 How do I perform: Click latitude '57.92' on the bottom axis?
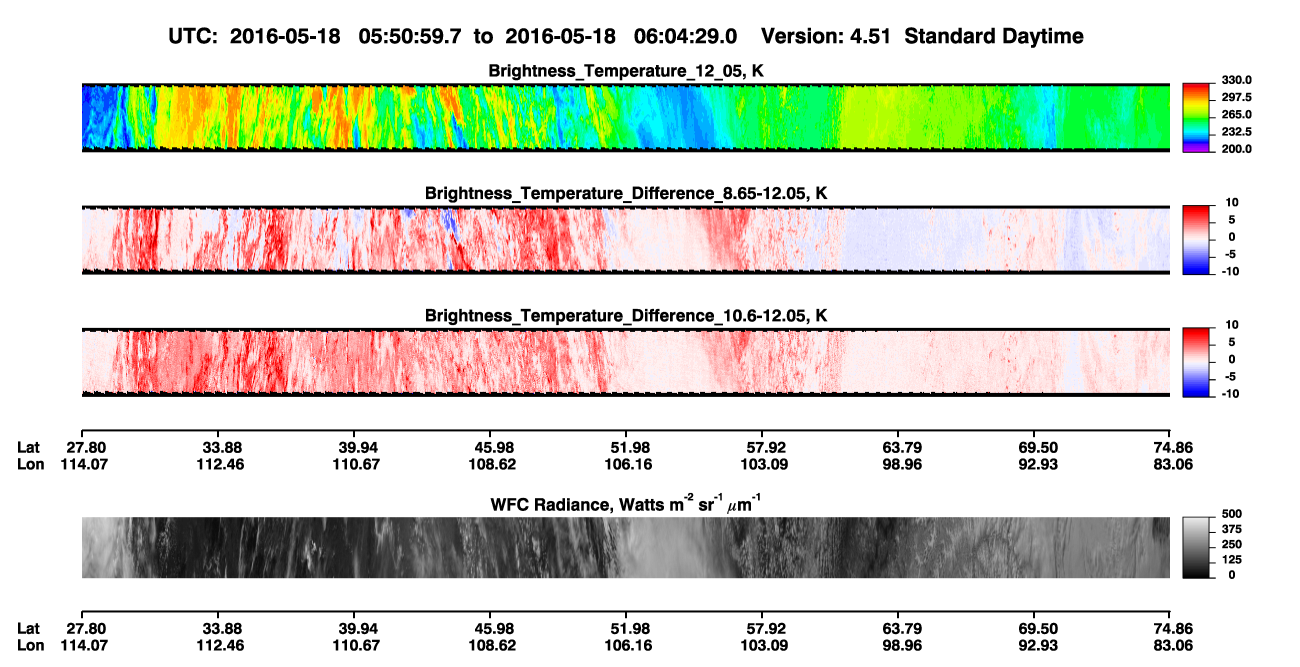point(765,629)
